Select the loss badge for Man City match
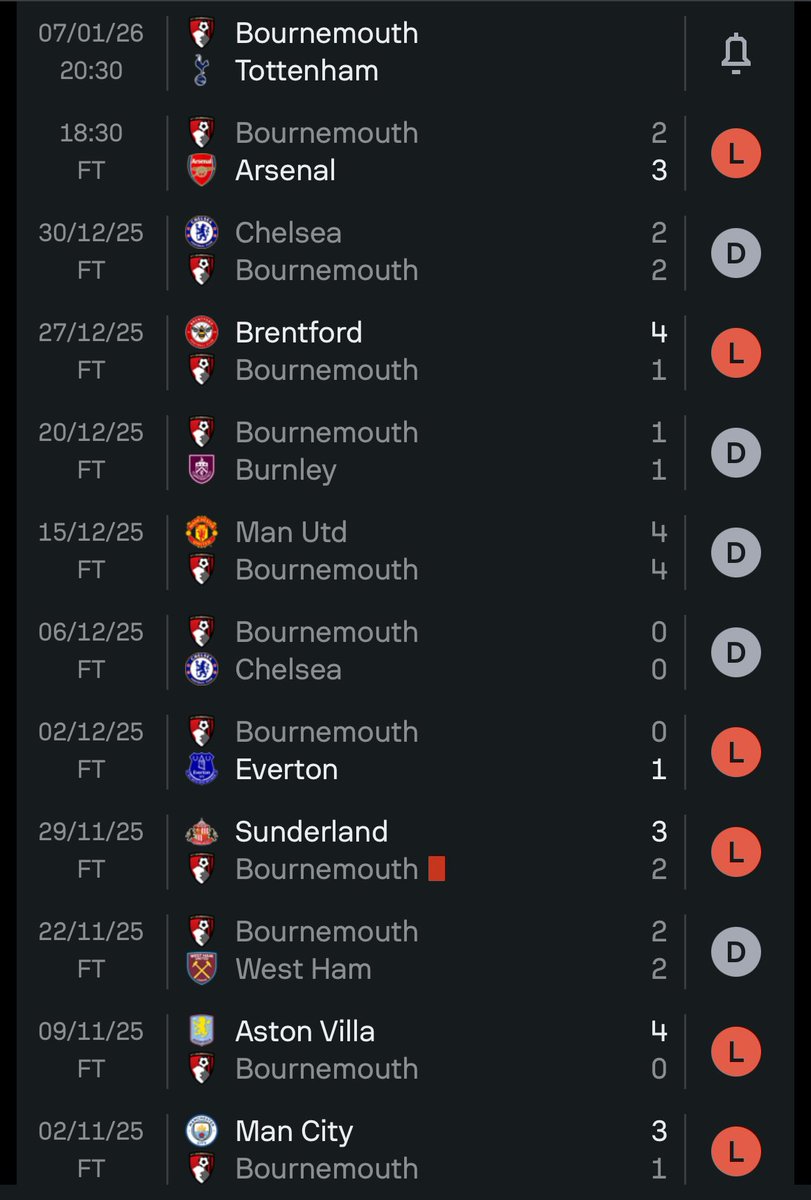 736,1151
